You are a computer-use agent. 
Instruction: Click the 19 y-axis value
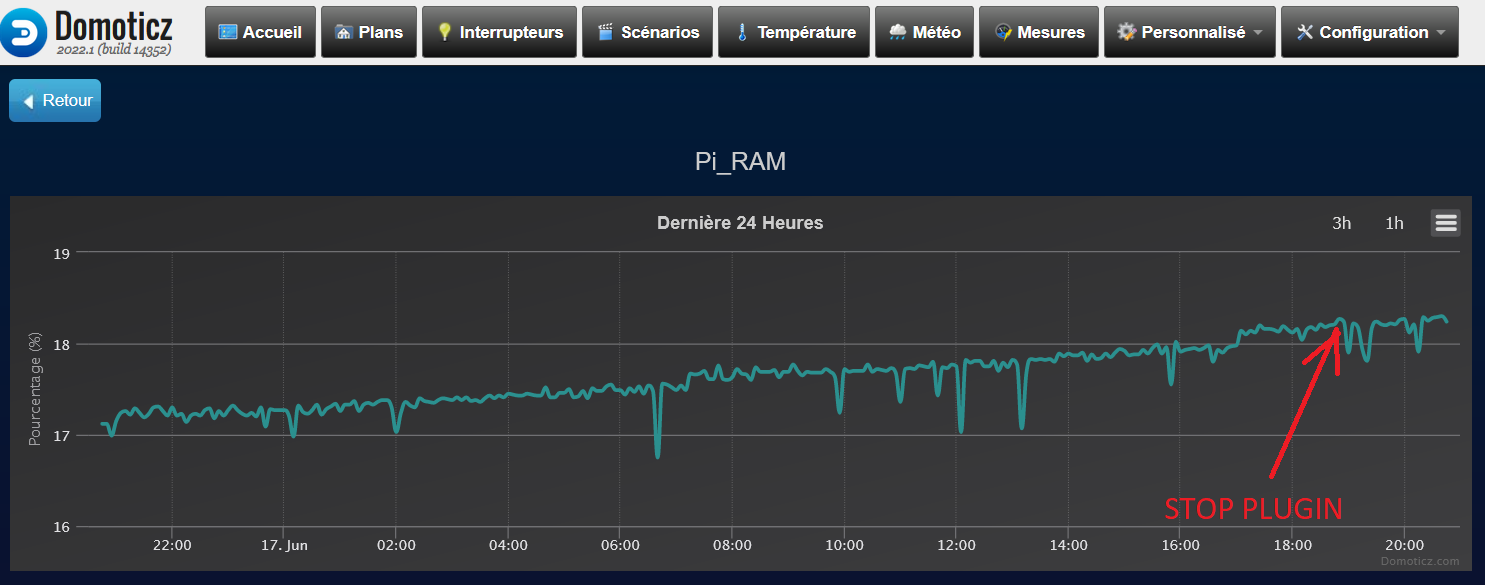click(x=60, y=253)
